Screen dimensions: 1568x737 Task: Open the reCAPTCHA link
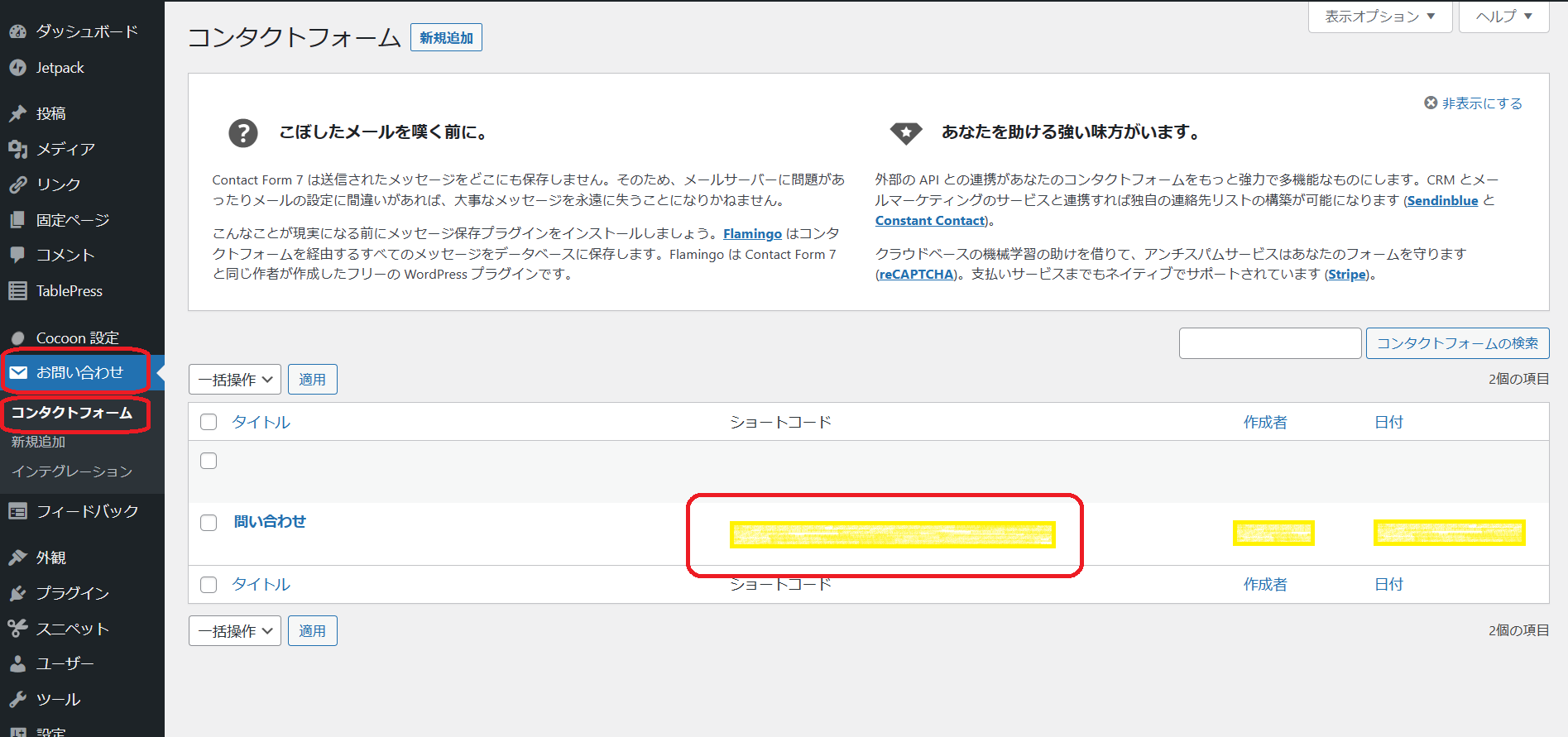tap(916, 275)
